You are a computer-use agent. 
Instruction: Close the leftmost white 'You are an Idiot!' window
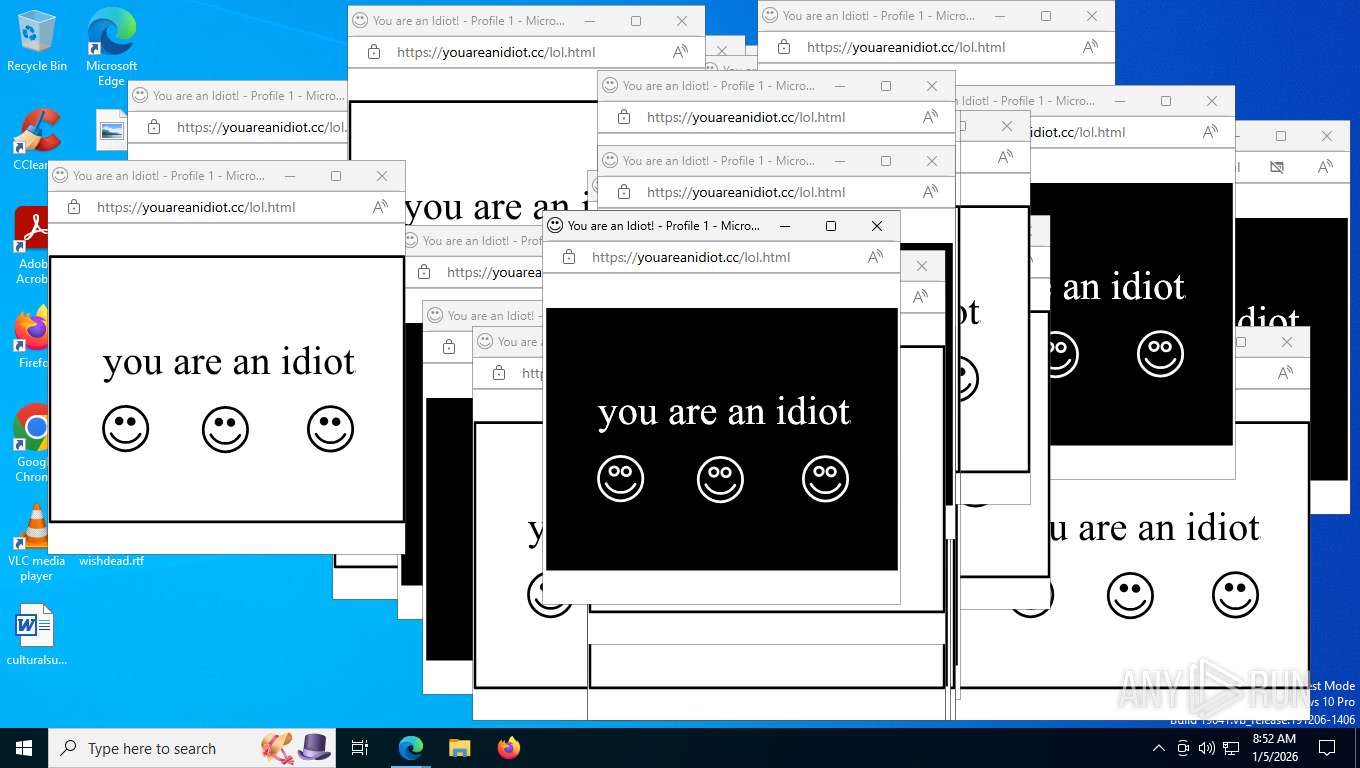point(382,176)
